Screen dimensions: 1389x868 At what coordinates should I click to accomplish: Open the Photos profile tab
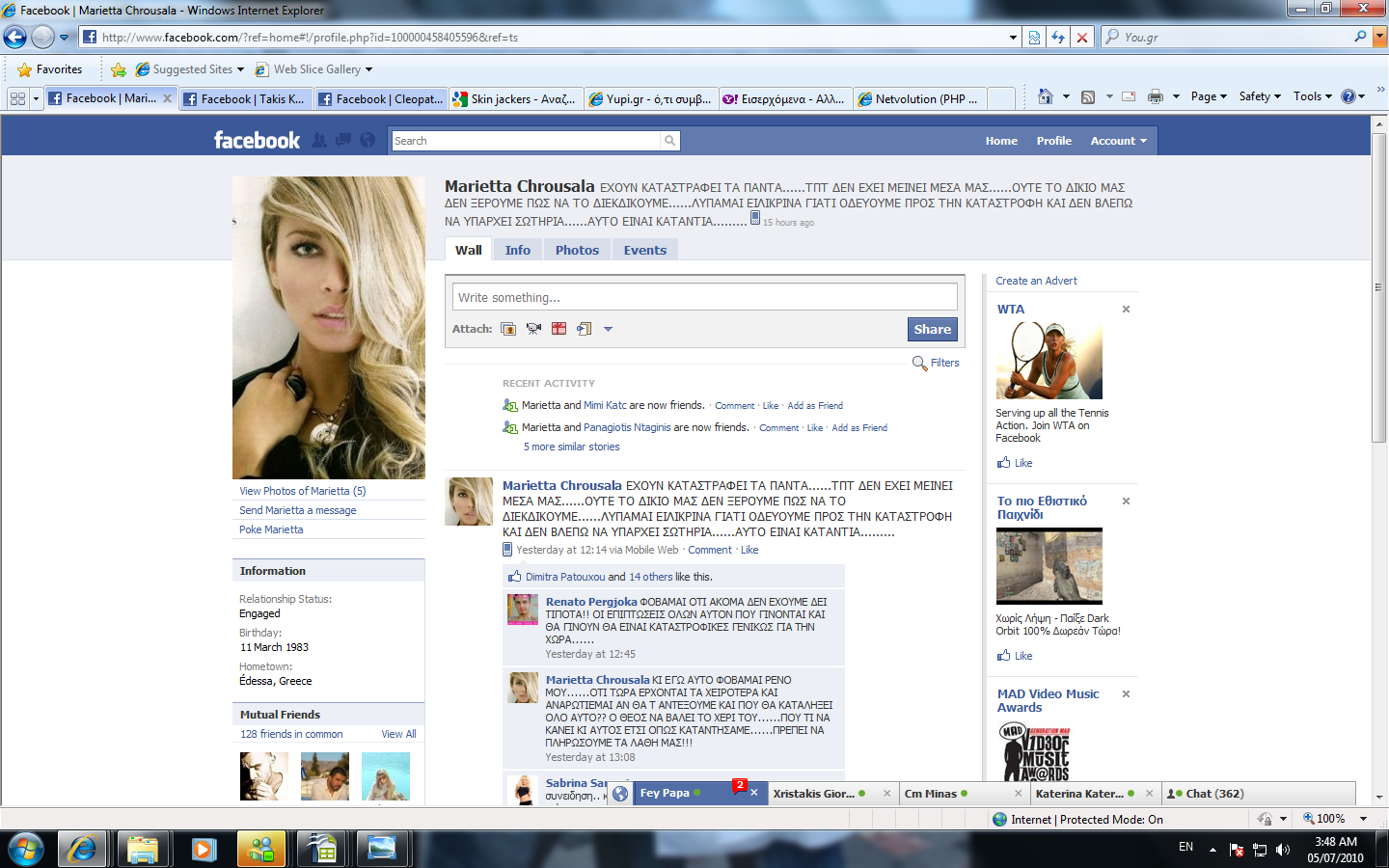coord(577,250)
